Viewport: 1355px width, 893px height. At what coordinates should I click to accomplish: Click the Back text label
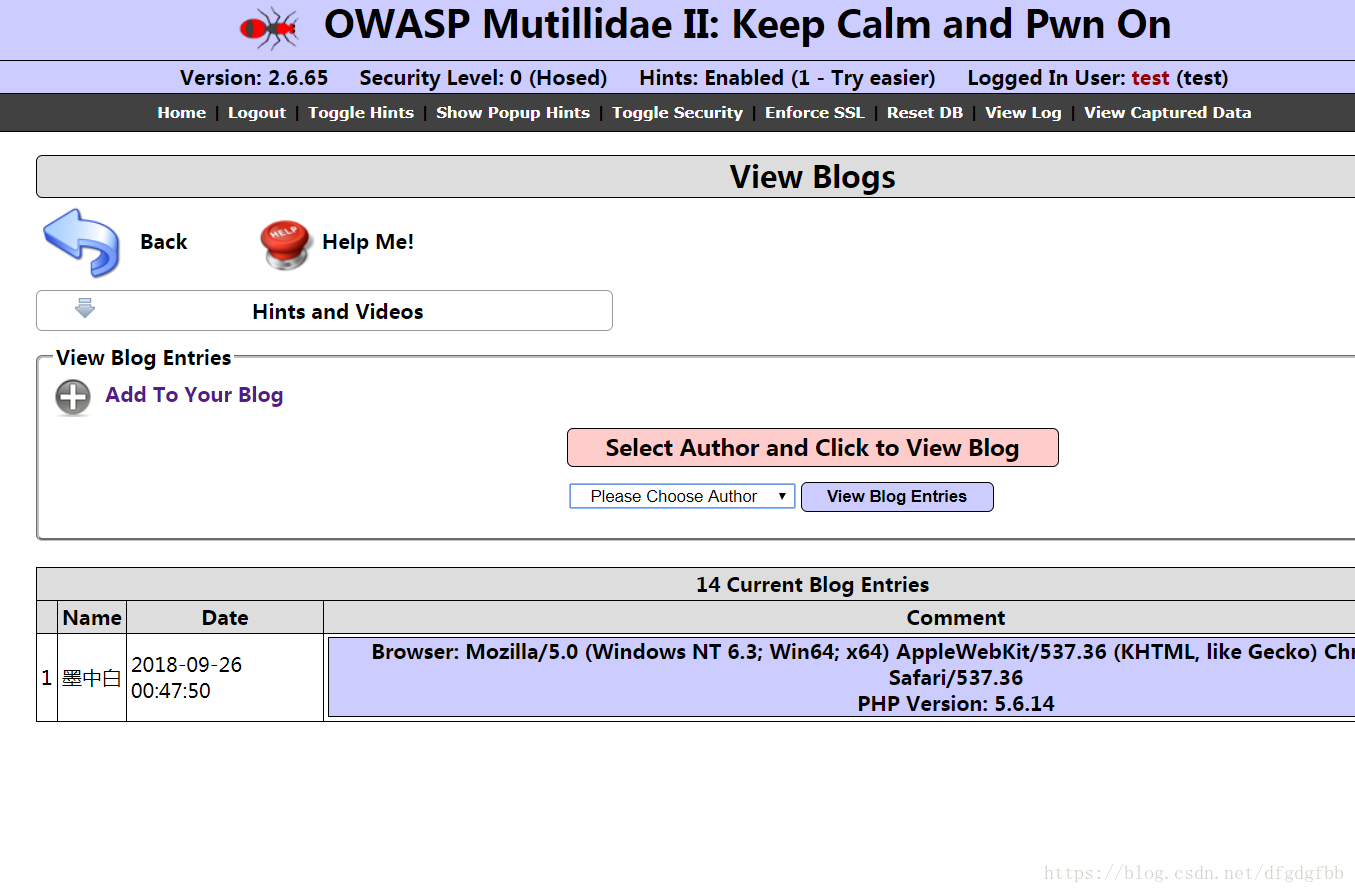coord(164,242)
